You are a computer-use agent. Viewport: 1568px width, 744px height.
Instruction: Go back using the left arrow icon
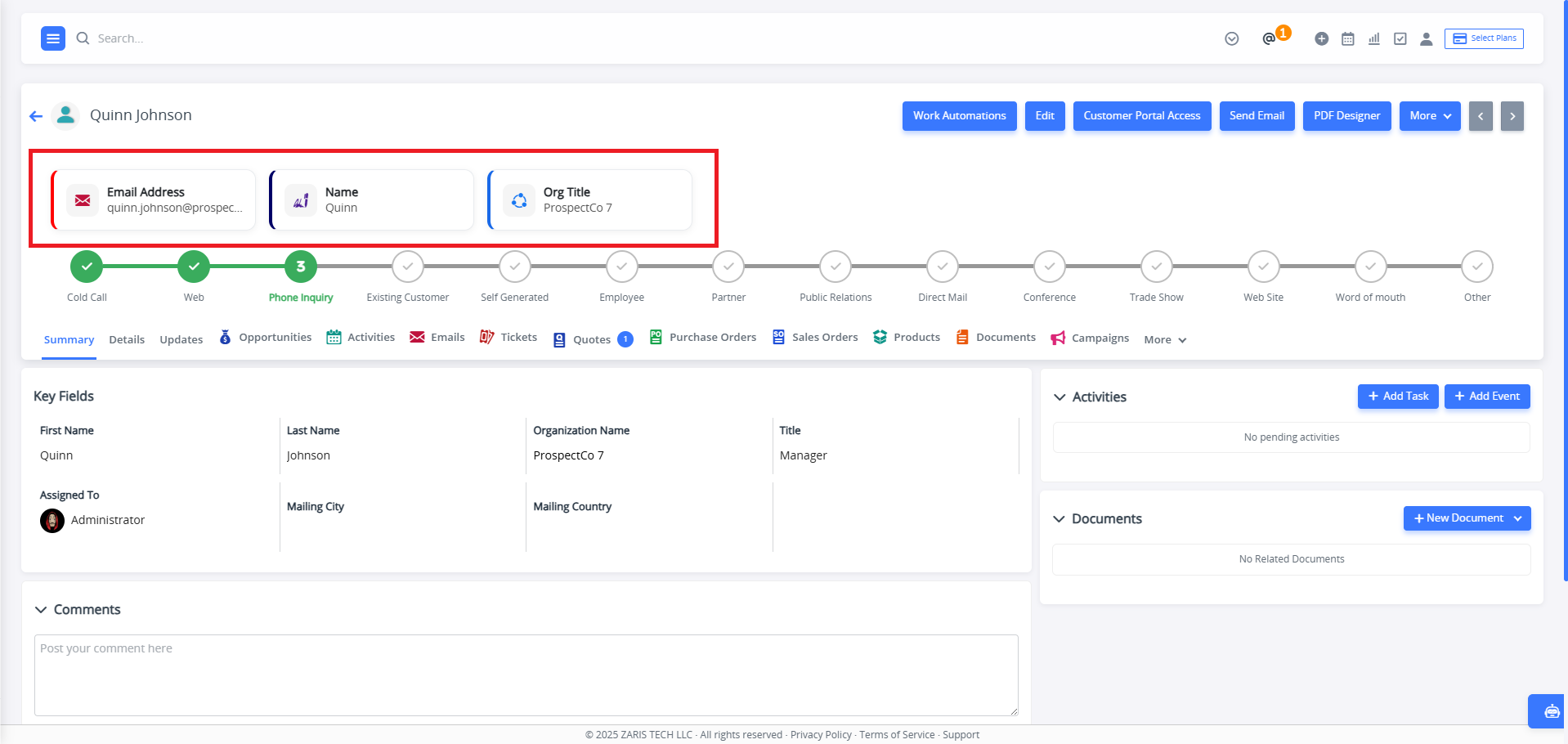pyautogui.click(x=36, y=116)
